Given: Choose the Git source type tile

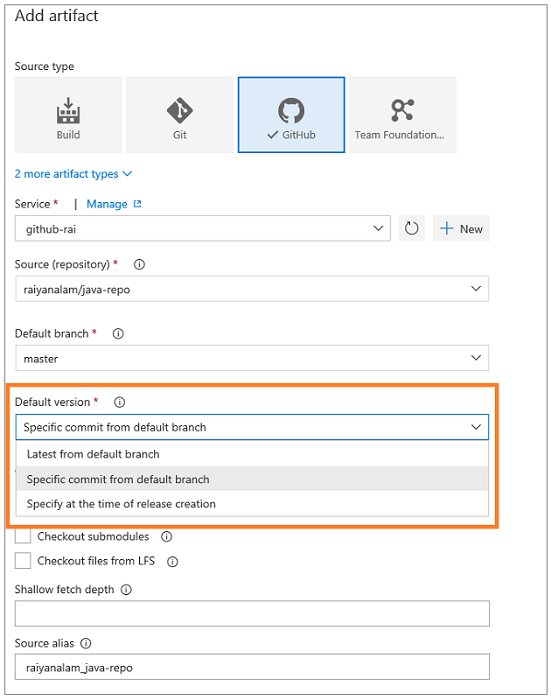Looking at the screenshot, I should pyautogui.click(x=179, y=115).
